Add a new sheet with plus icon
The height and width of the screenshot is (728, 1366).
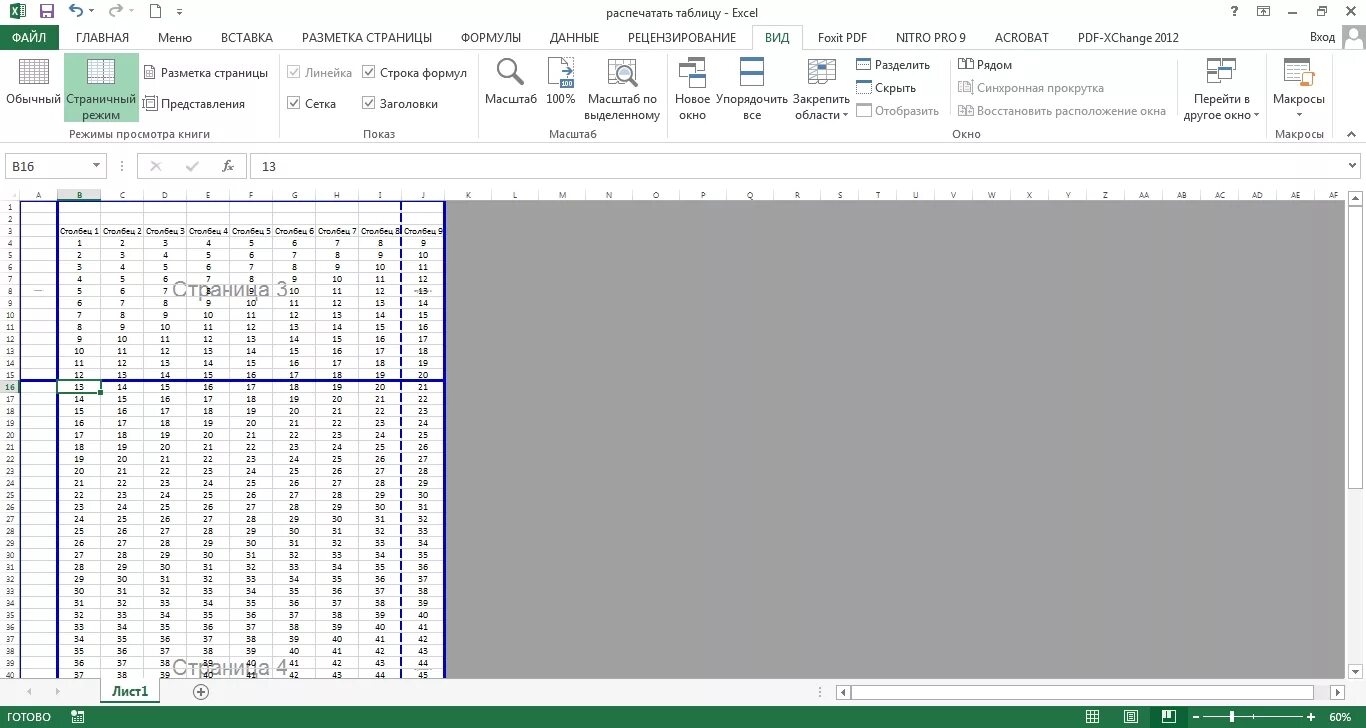click(201, 691)
